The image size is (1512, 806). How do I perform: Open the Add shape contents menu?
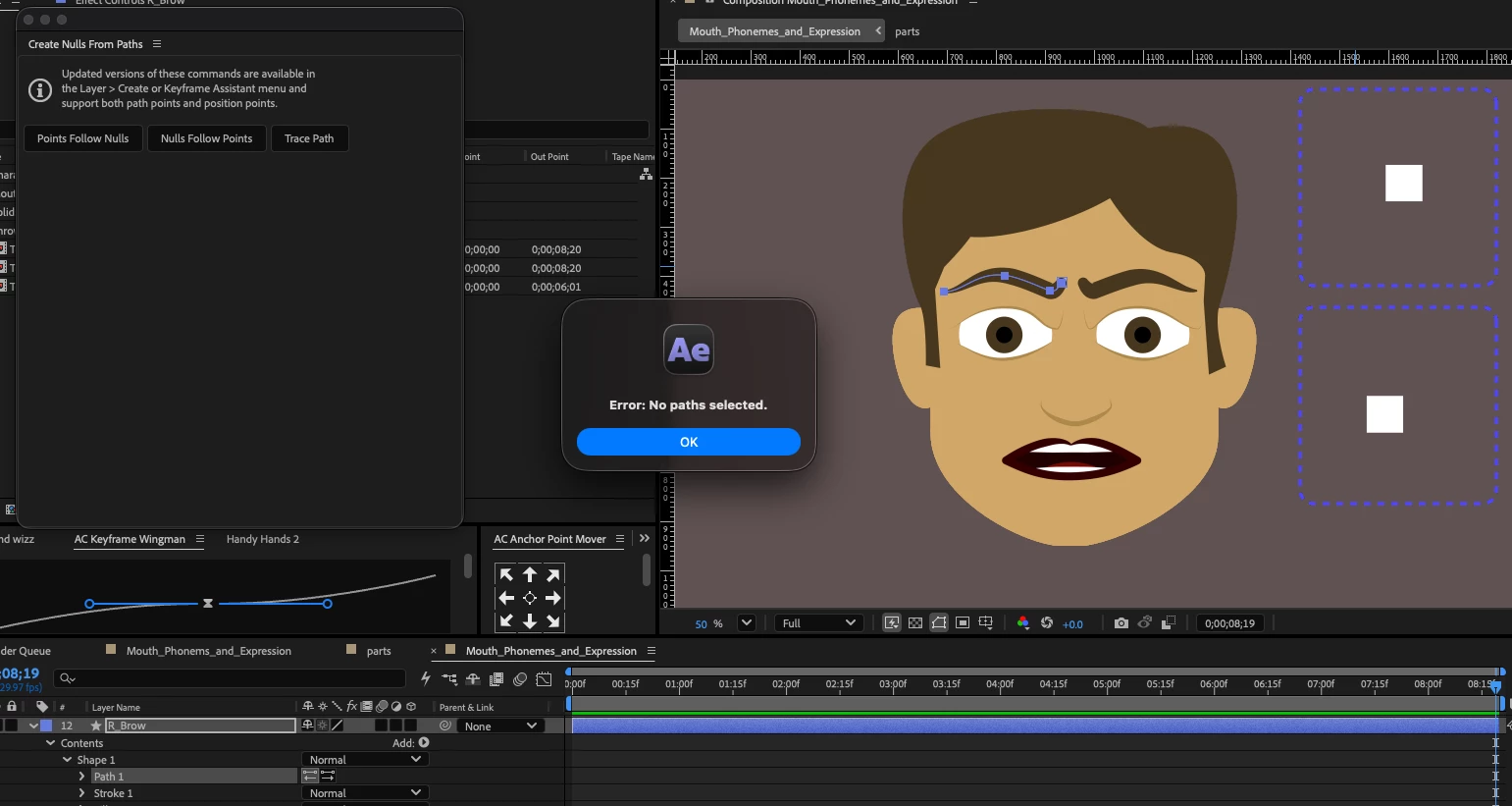[x=424, y=743]
